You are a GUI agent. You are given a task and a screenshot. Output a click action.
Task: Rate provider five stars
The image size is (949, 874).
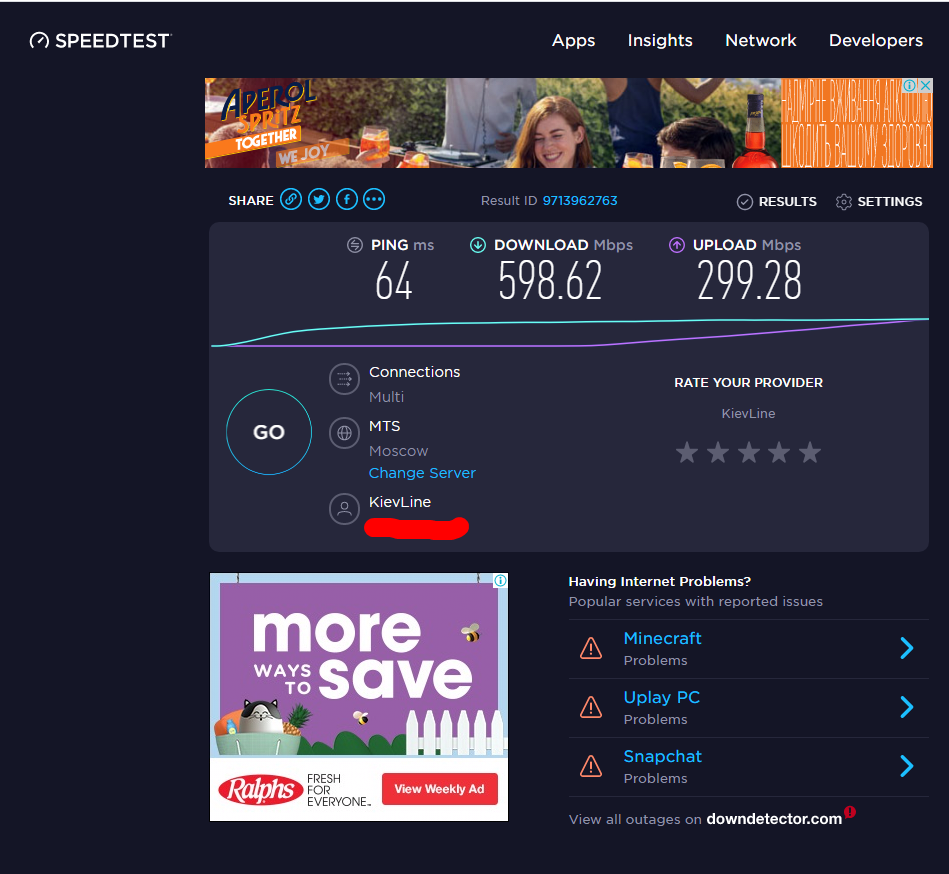pos(810,452)
